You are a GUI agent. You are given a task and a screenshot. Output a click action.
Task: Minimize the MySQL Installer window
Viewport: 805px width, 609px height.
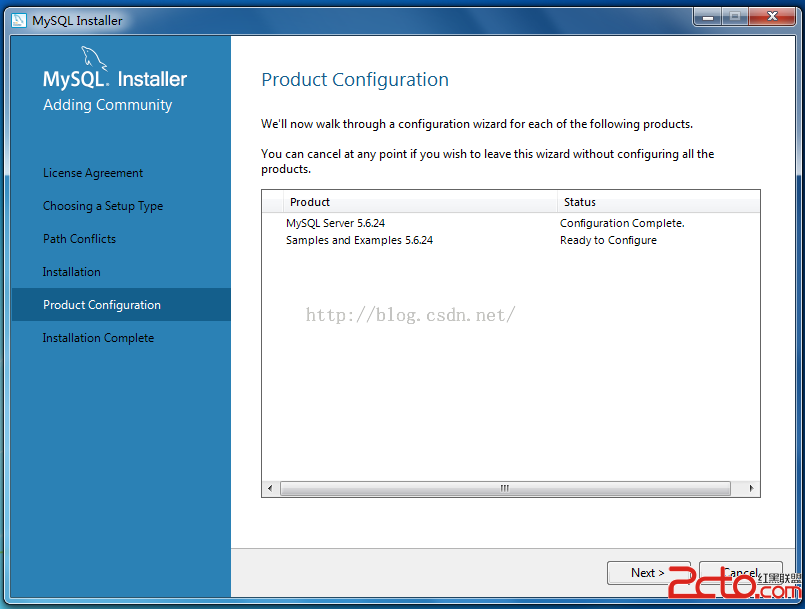point(708,17)
